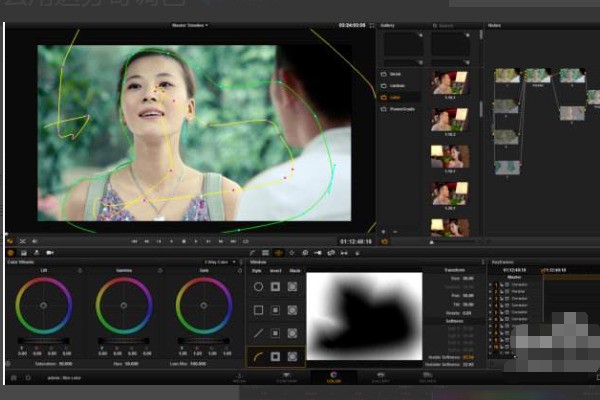Switch to the Color page tab

334,377
